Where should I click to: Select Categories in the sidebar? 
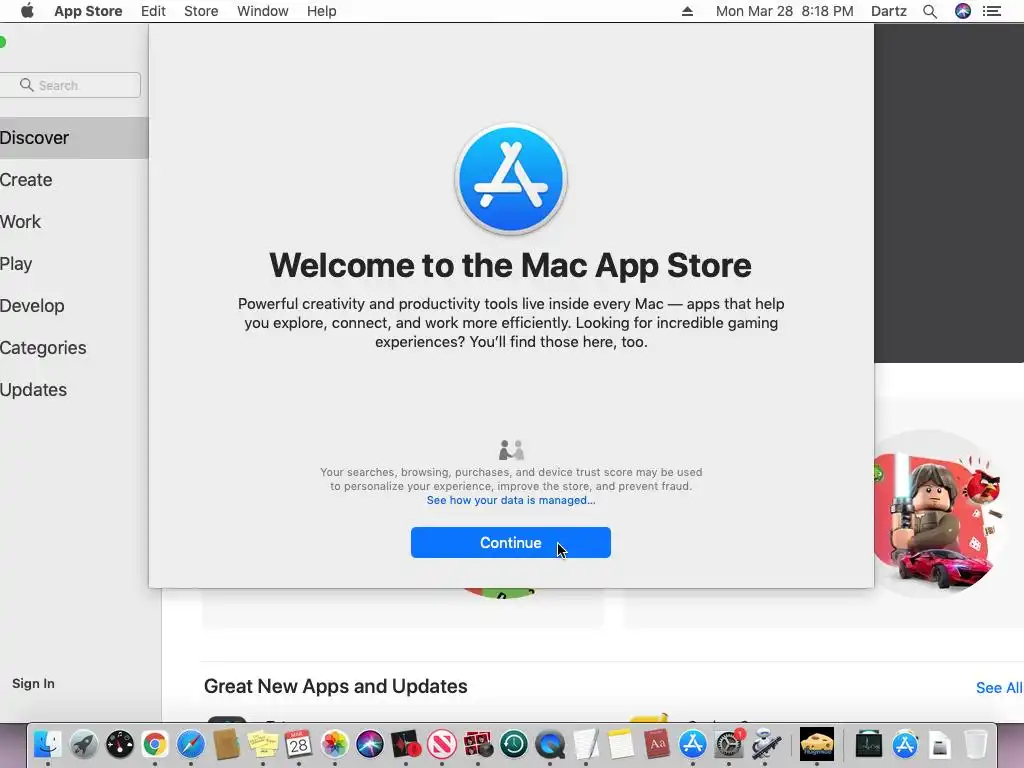[43, 347]
